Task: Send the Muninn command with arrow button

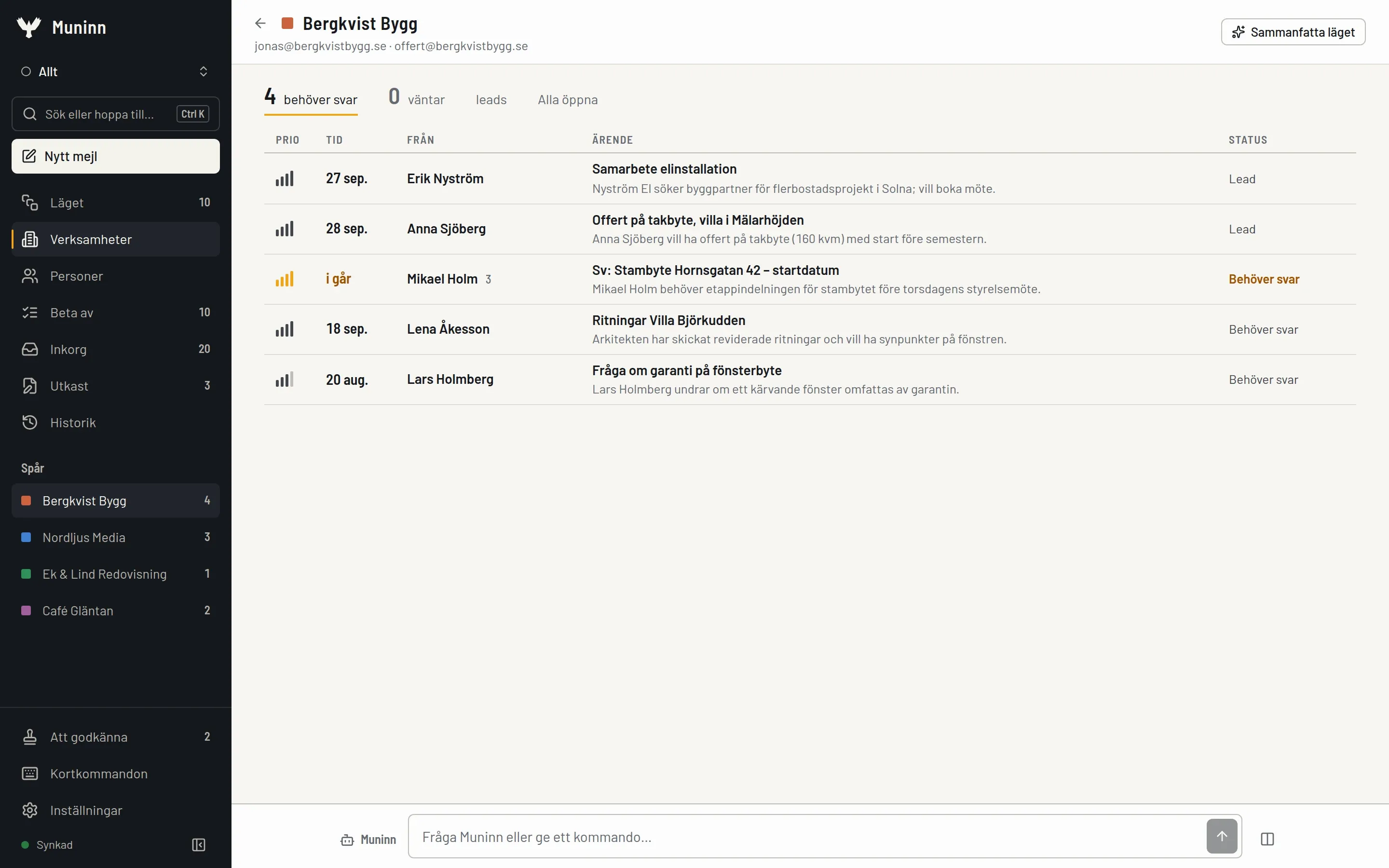Action: [1221, 837]
